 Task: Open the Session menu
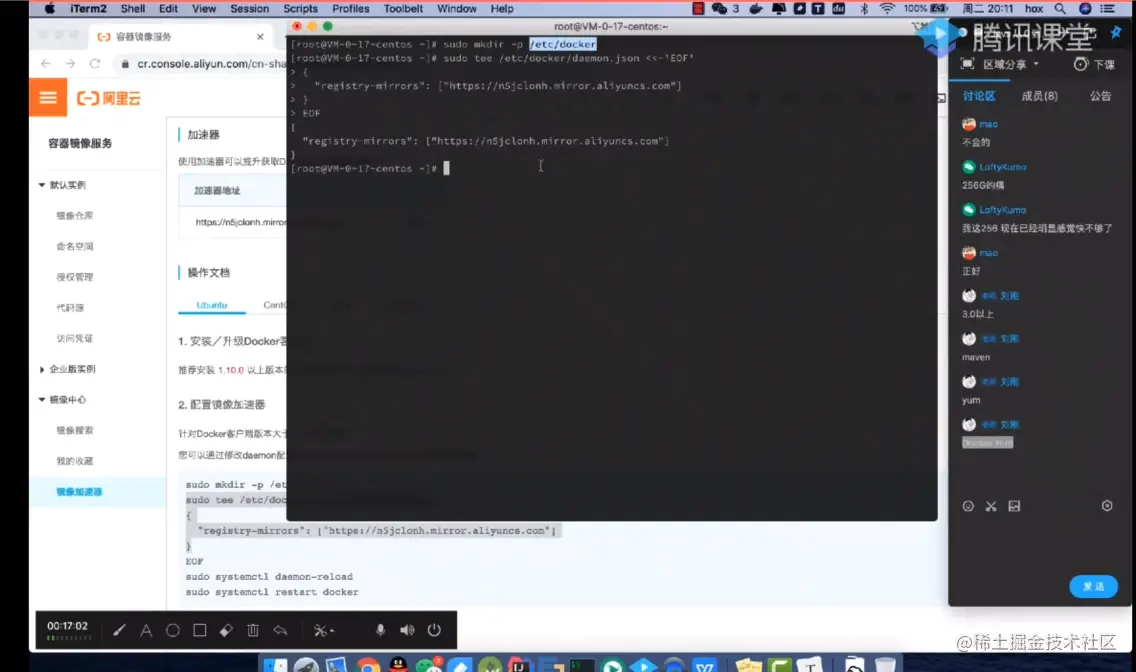pyautogui.click(x=249, y=9)
